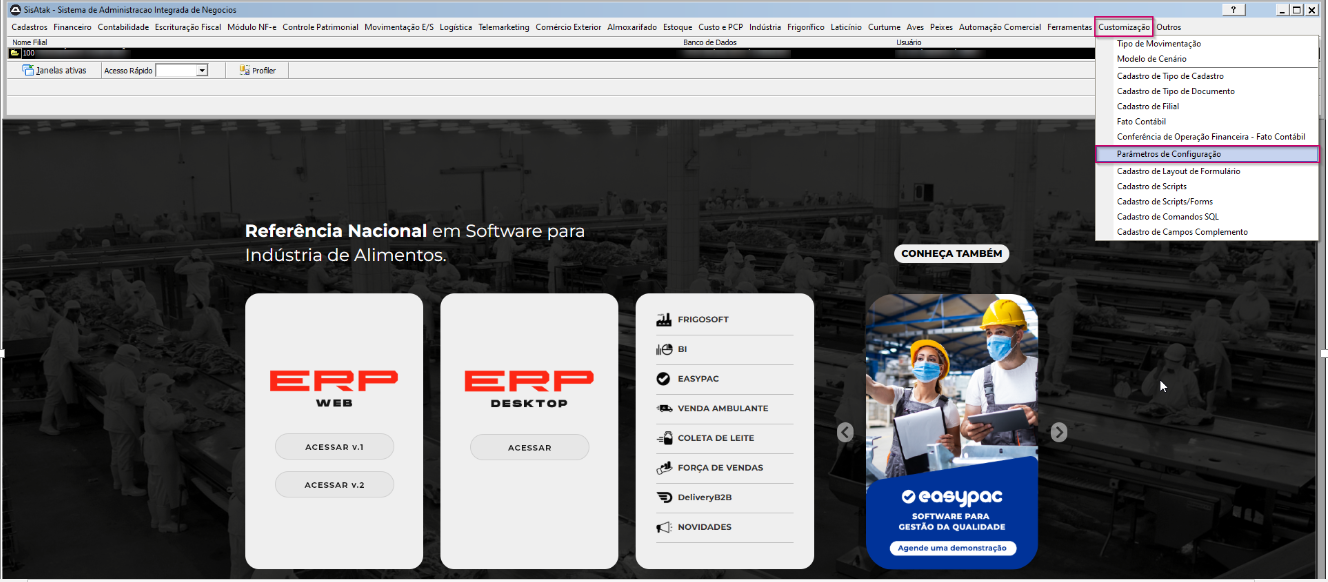This screenshot has width=1328, height=582.
Task: Click inside the Acesso Rápido combo field
Action: click(176, 71)
